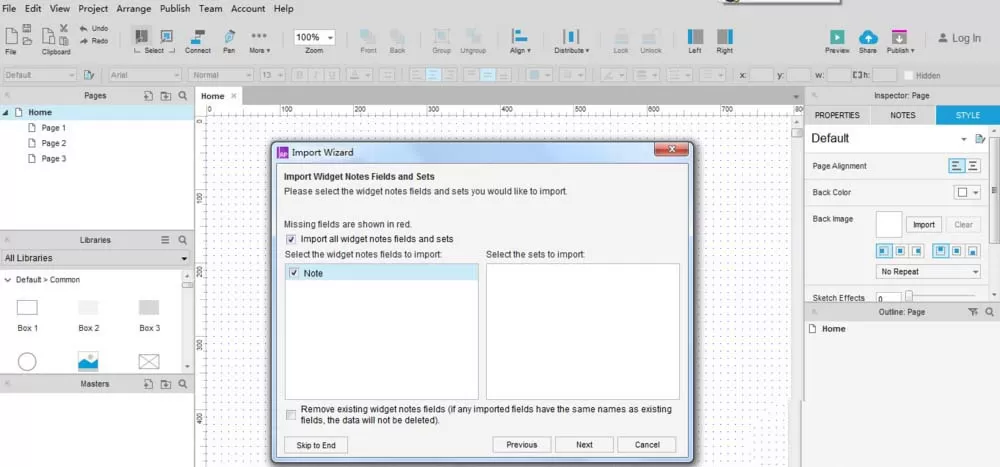
Task: Collapse the Home page tree node
Action: (6, 112)
